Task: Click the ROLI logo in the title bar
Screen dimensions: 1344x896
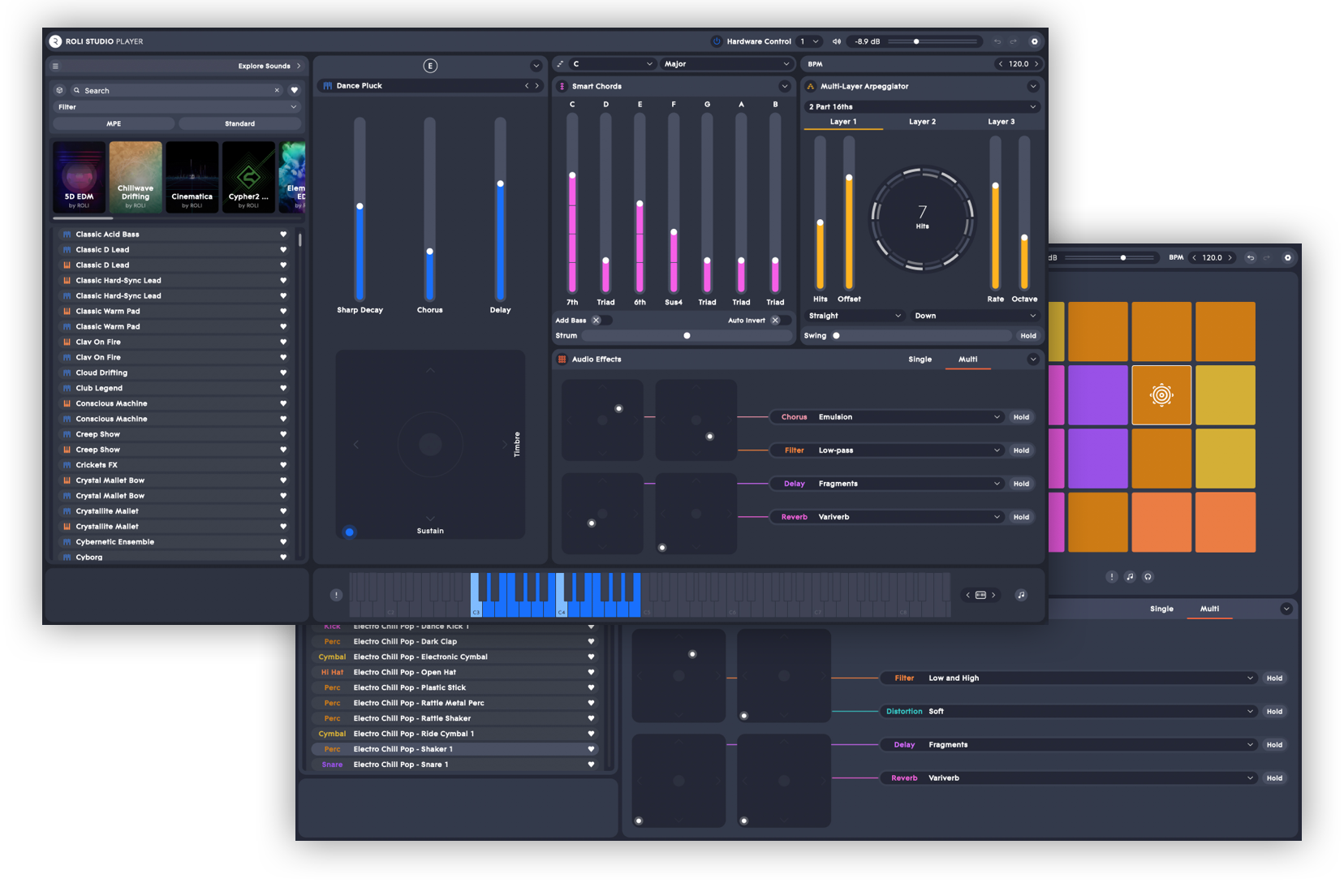Action: [x=55, y=41]
